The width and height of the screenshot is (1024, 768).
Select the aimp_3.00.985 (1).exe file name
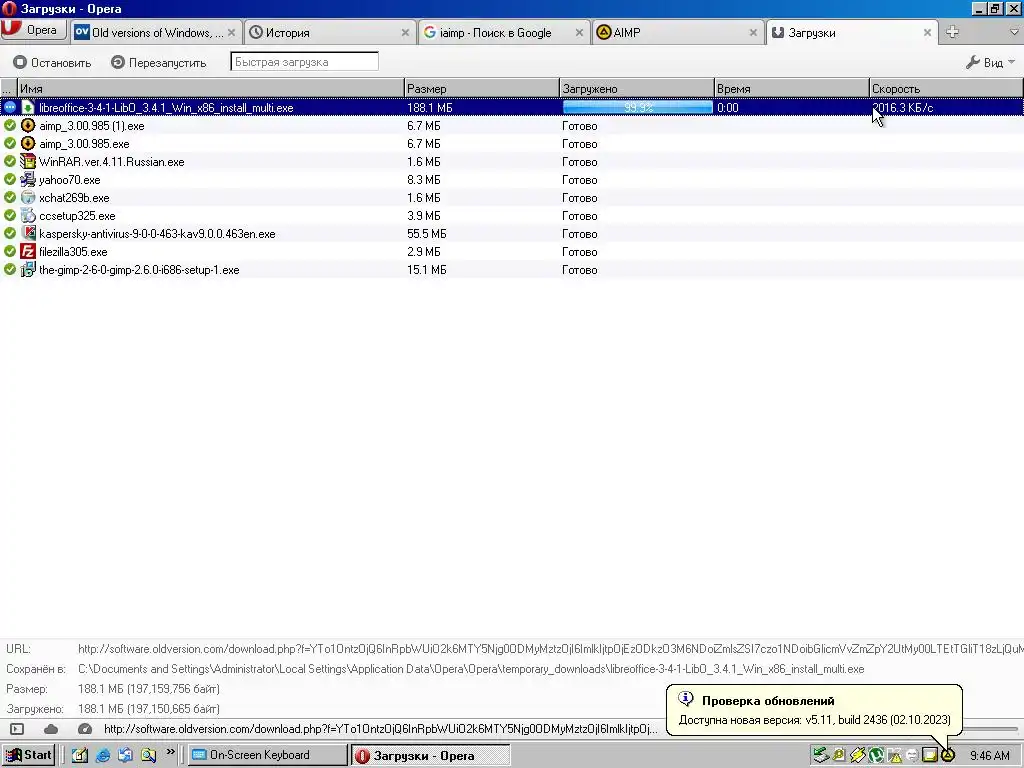[91, 126]
